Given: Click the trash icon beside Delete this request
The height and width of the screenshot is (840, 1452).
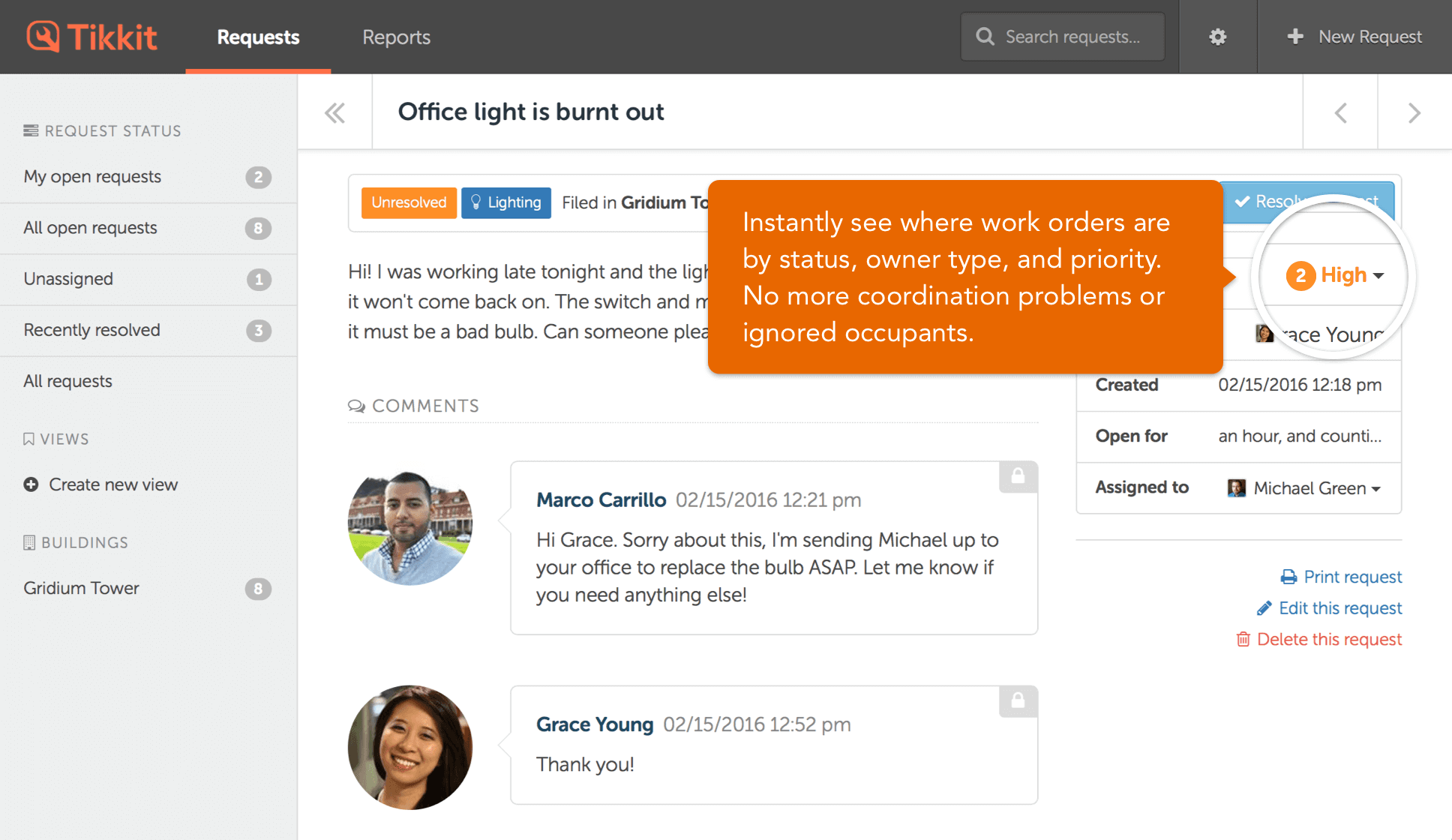Looking at the screenshot, I should point(1243,639).
